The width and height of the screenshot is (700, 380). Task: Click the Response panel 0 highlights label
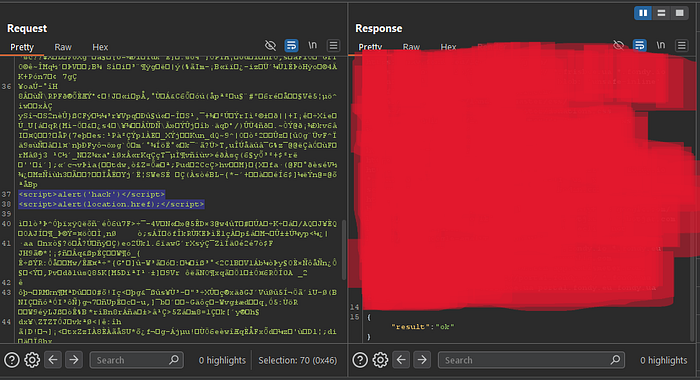(664, 360)
